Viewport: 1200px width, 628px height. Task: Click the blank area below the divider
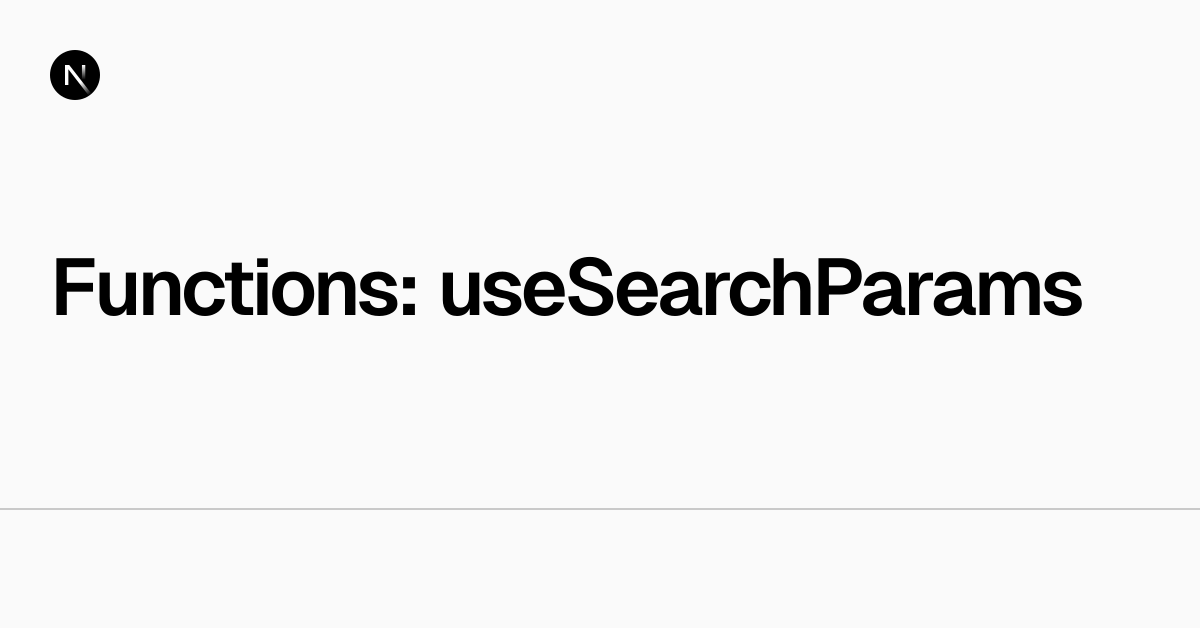600,568
